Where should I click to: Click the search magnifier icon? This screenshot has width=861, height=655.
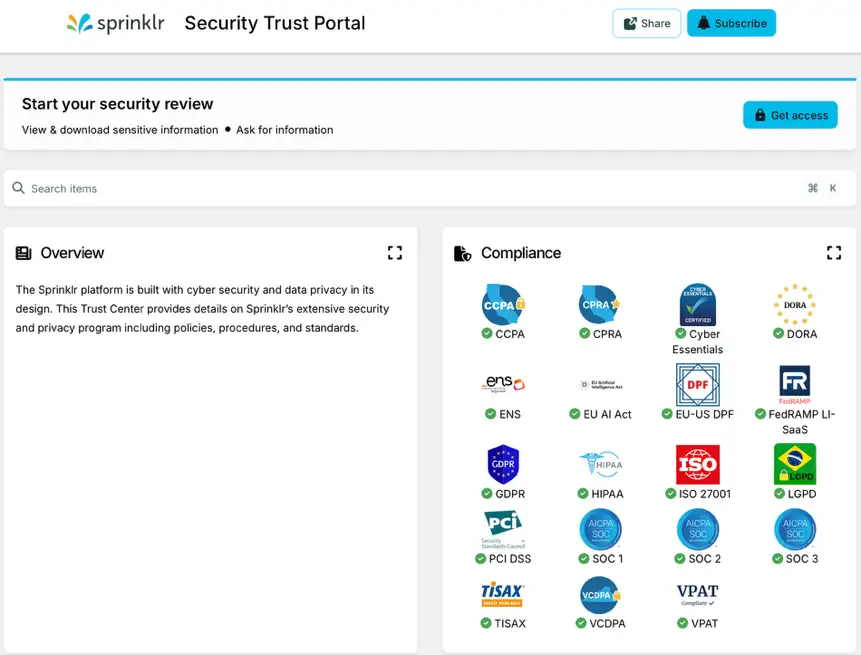[x=18, y=188]
